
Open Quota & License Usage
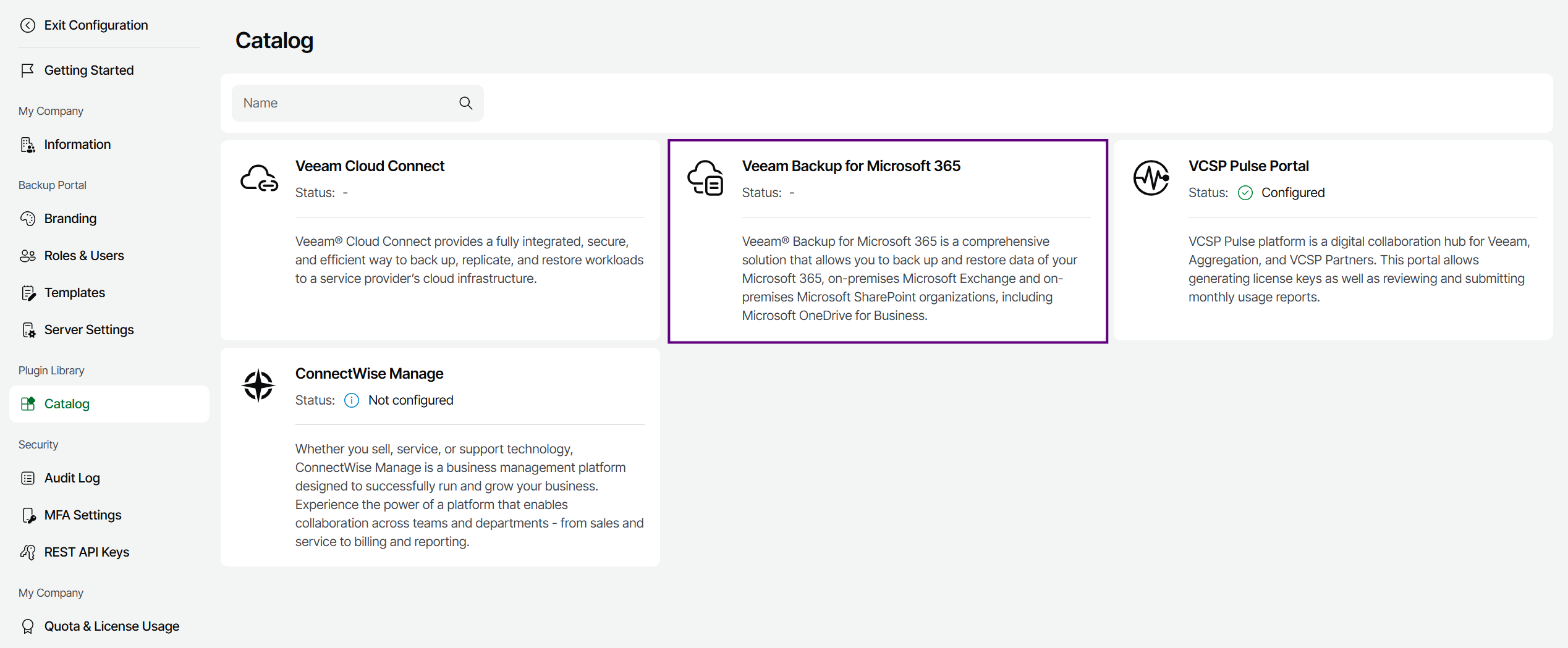[x=112, y=626]
